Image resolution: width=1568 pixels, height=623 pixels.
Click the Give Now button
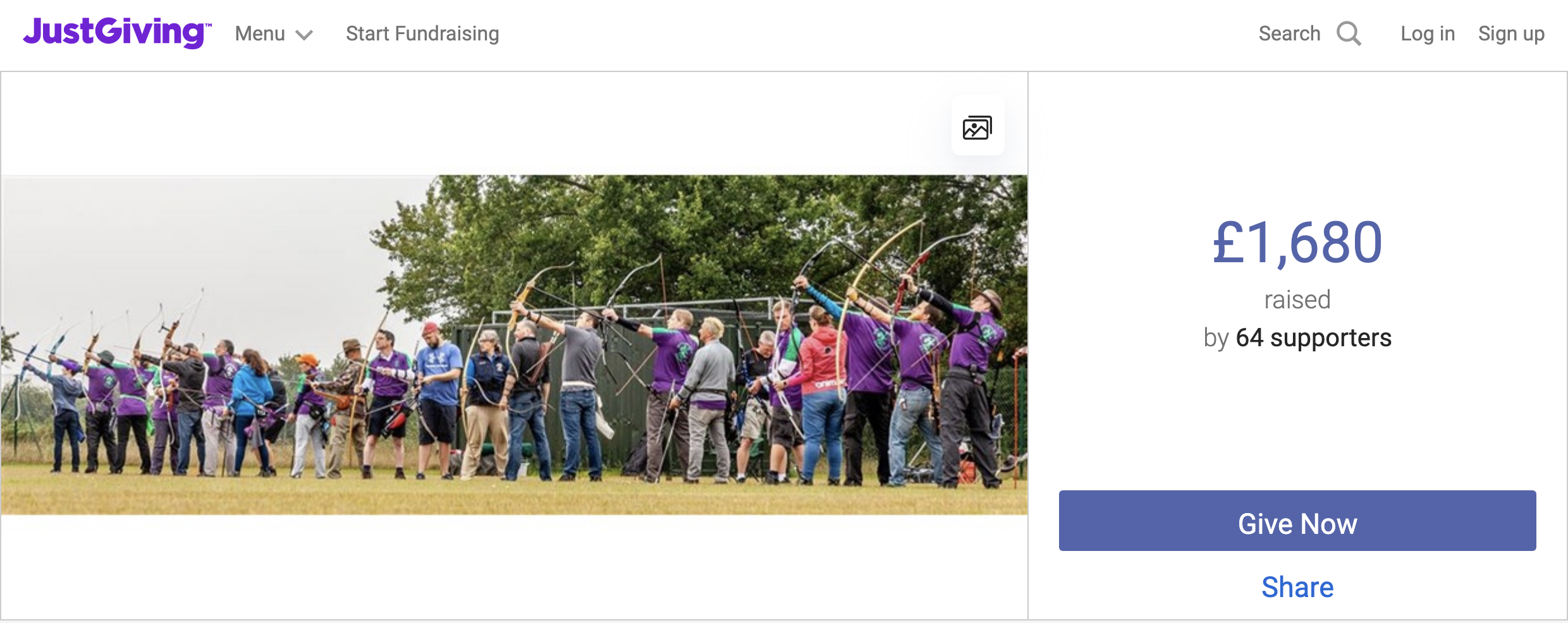tap(1297, 521)
